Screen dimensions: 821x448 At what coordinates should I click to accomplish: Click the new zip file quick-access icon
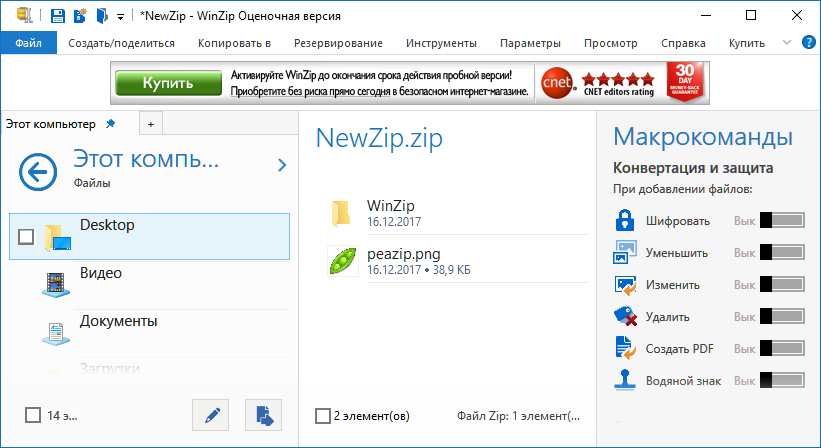[80, 16]
